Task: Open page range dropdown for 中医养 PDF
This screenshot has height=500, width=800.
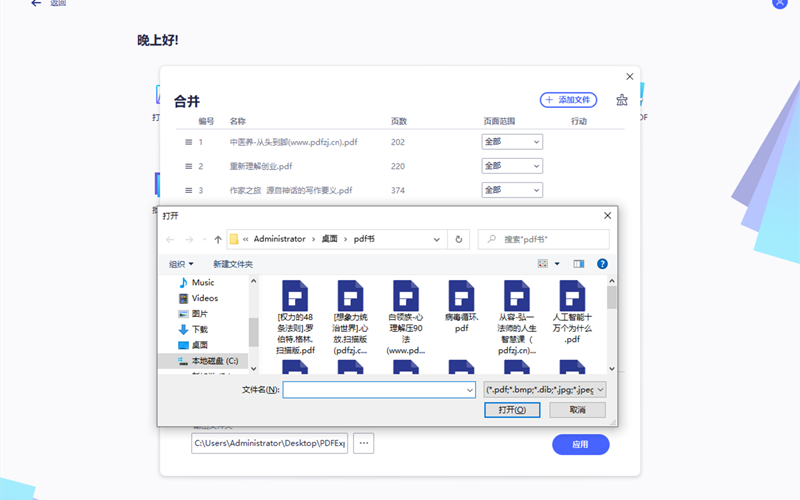Action: click(x=512, y=142)
